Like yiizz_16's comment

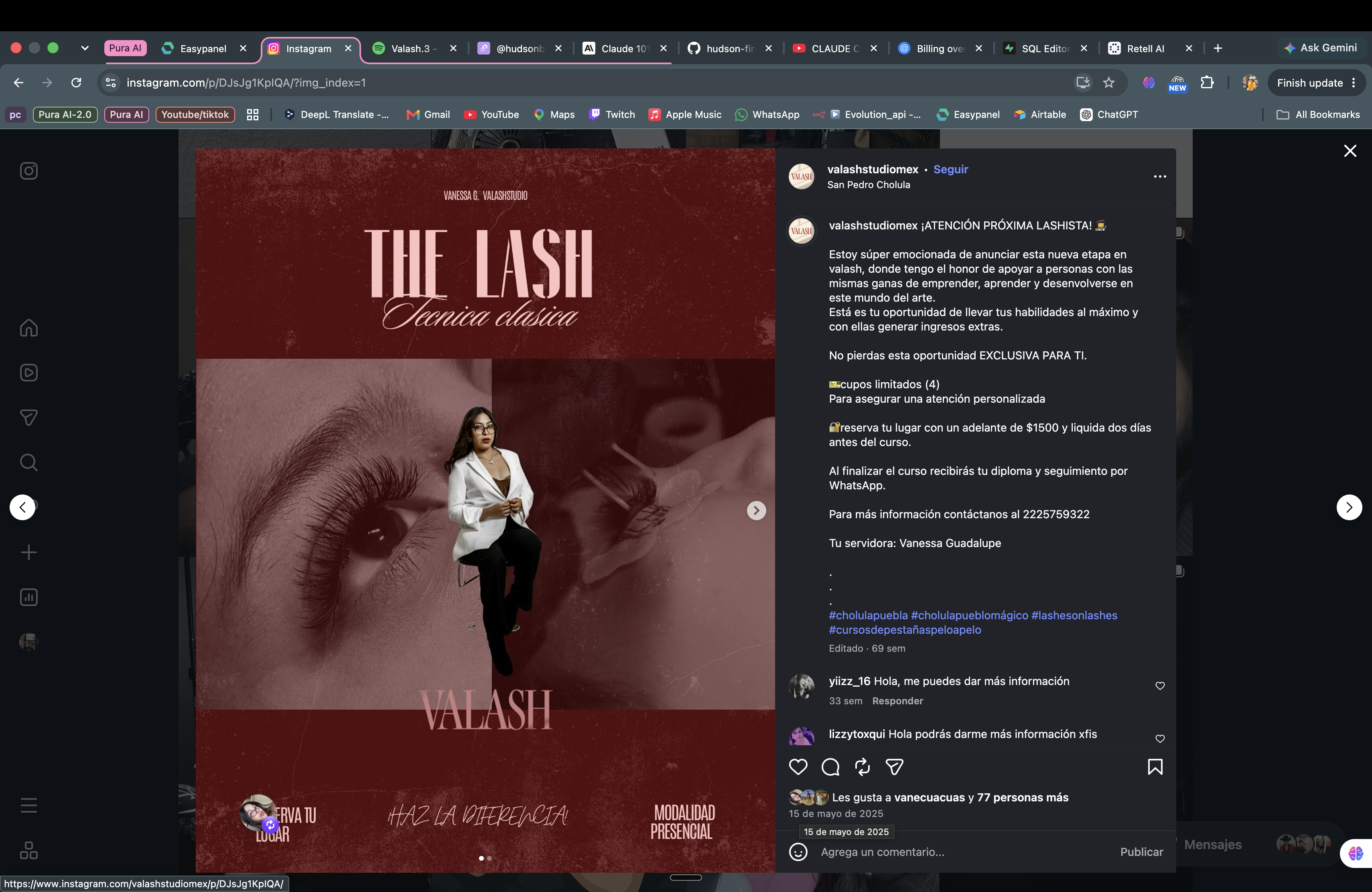click(1160, 686)
